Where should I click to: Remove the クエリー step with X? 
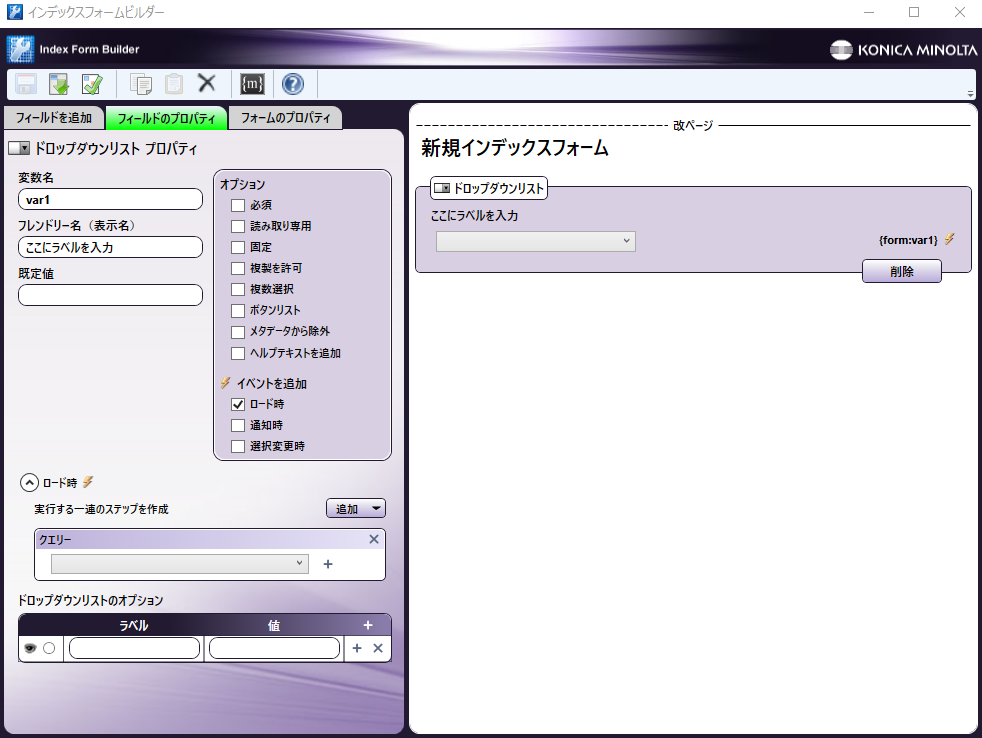coord(374,539)
